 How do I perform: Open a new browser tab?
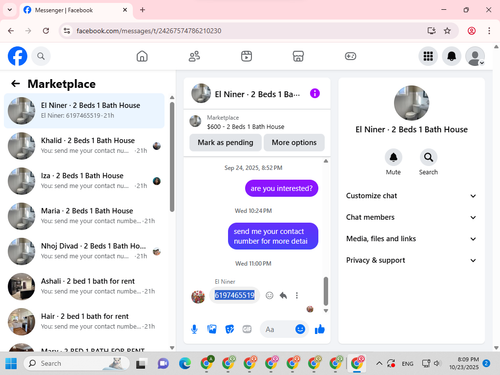(142, 10)
